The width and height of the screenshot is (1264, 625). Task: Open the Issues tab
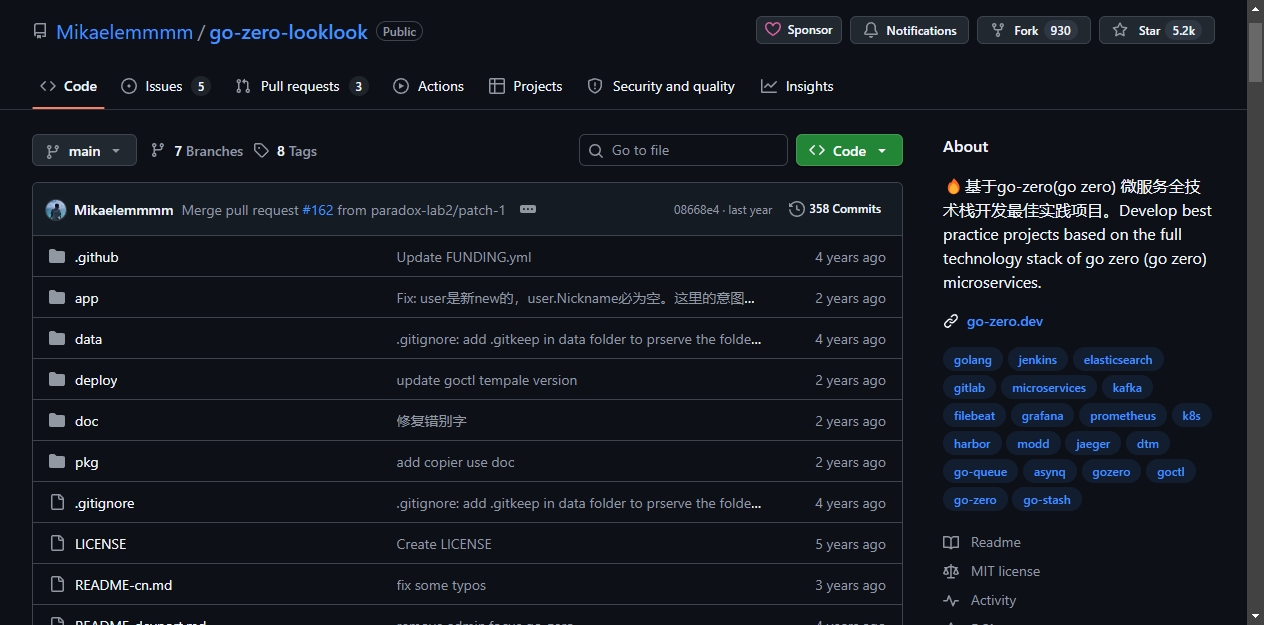pyautogui.click(x=165, y=86)
